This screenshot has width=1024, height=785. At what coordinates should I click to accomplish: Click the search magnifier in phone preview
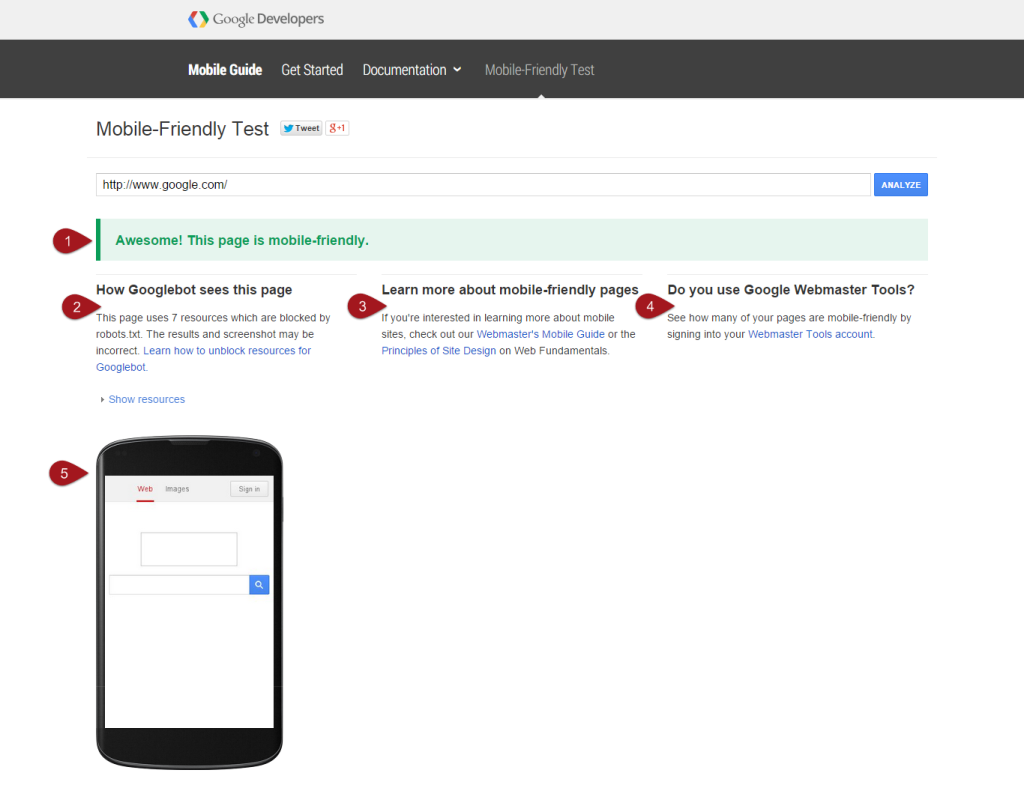(x=259, y=585)
